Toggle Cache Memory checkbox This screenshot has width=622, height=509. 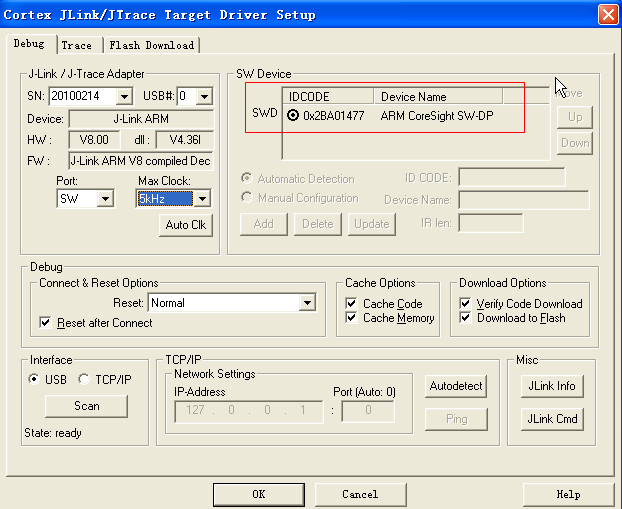pos(351,317)
